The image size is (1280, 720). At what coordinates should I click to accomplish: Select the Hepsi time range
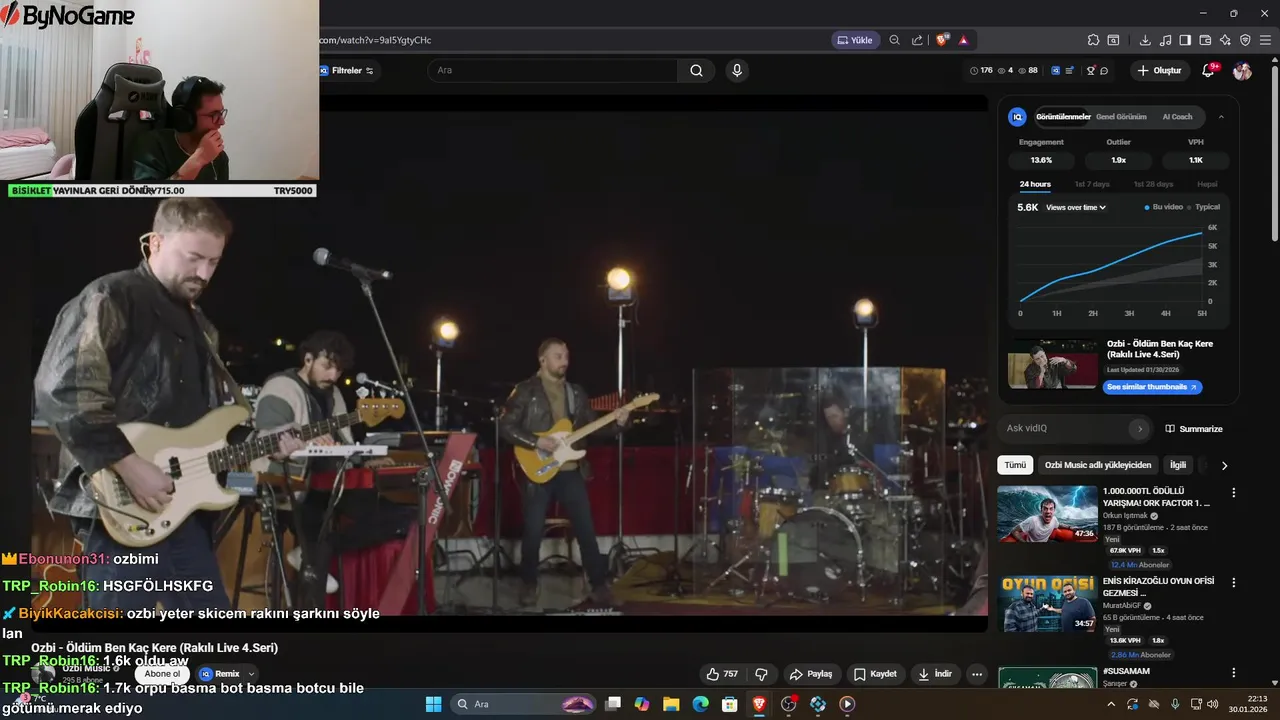click(1207, 184)
